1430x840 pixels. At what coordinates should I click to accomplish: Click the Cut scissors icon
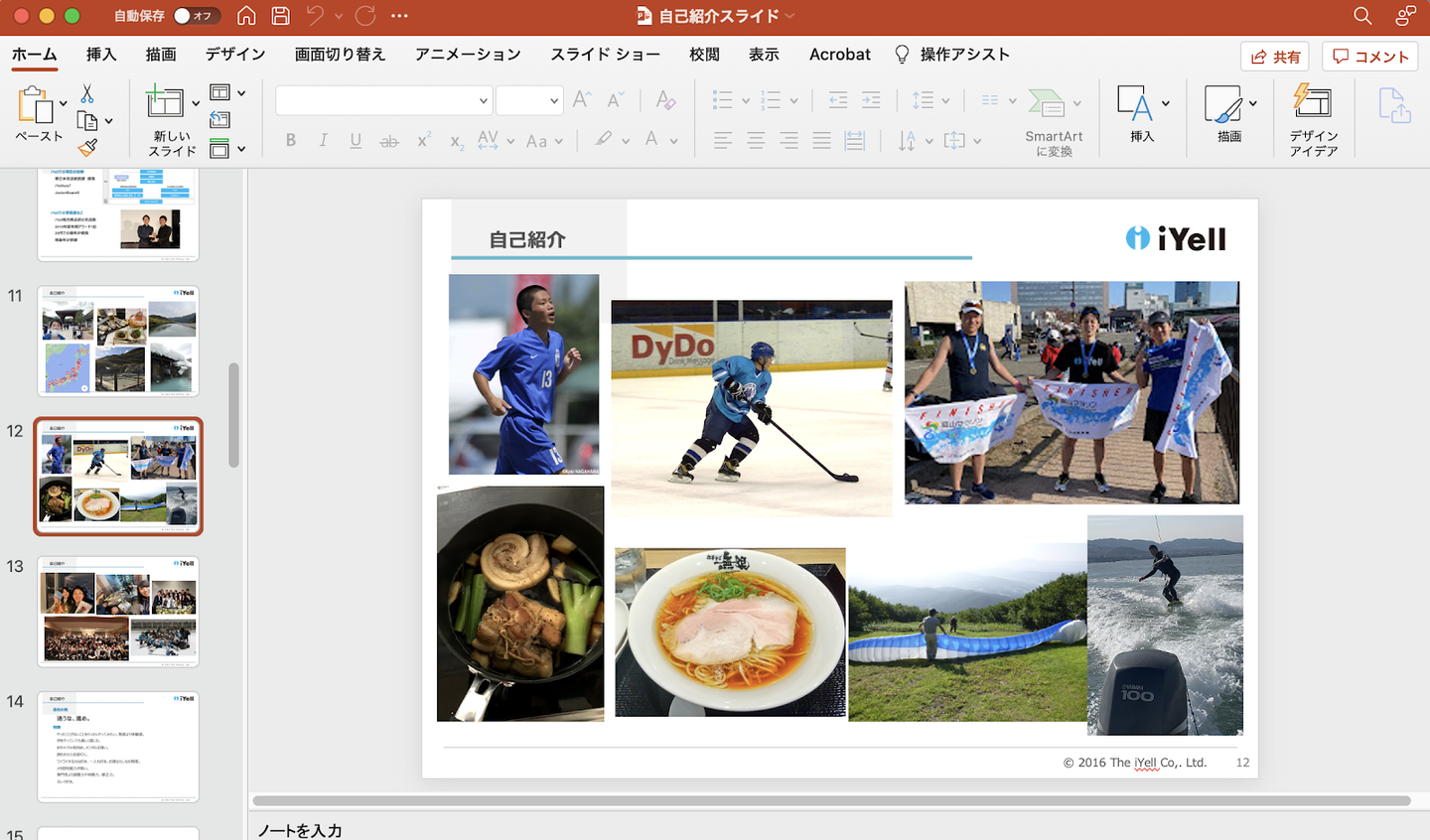click(x=87, y=94)
